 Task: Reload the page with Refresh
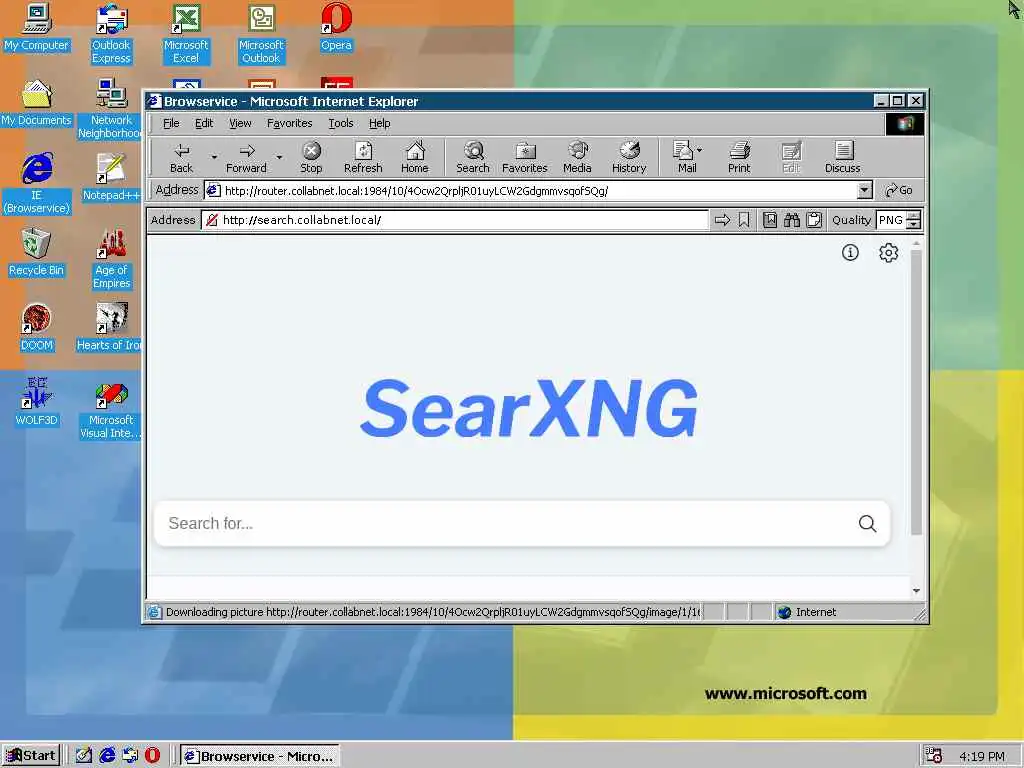click(x=363, y=157)
